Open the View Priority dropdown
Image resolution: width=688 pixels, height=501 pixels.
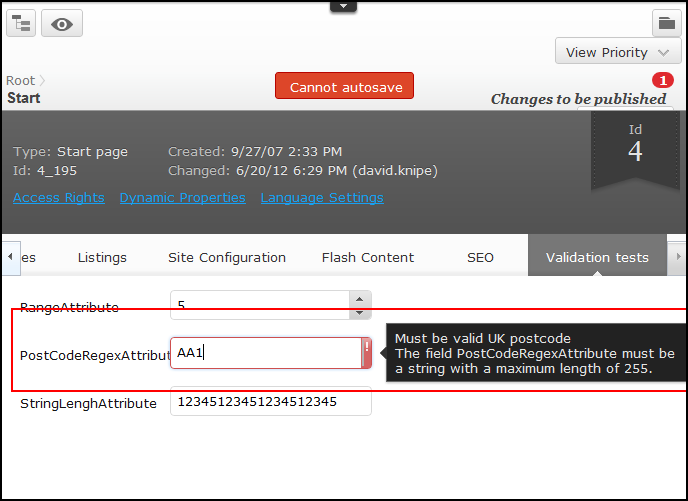(x=618, y=52)
